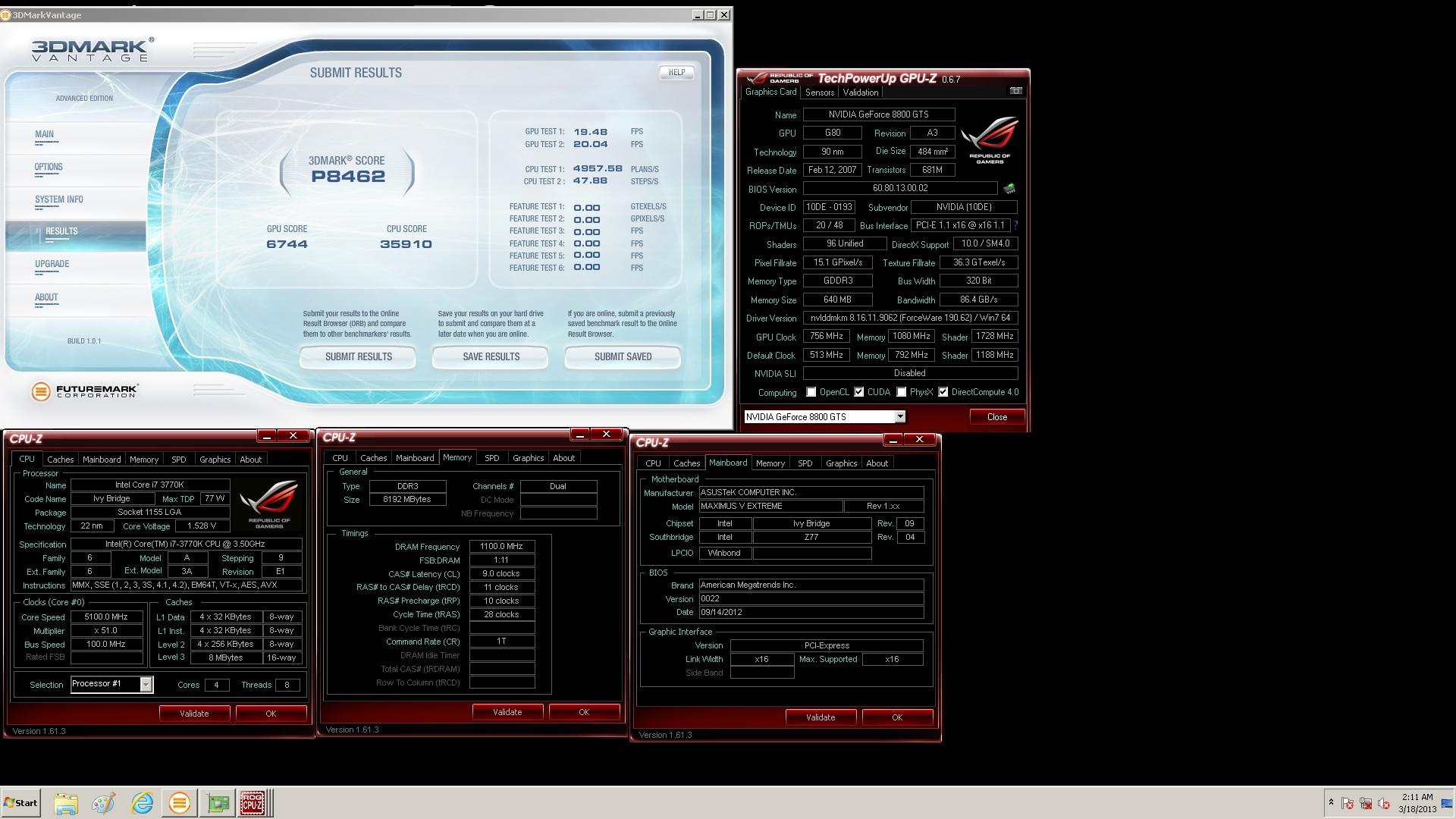The width and height of the screenshot is (1456, 819).
Task: Open the Processor #1 selection dropdown
Action: (146, 684)
